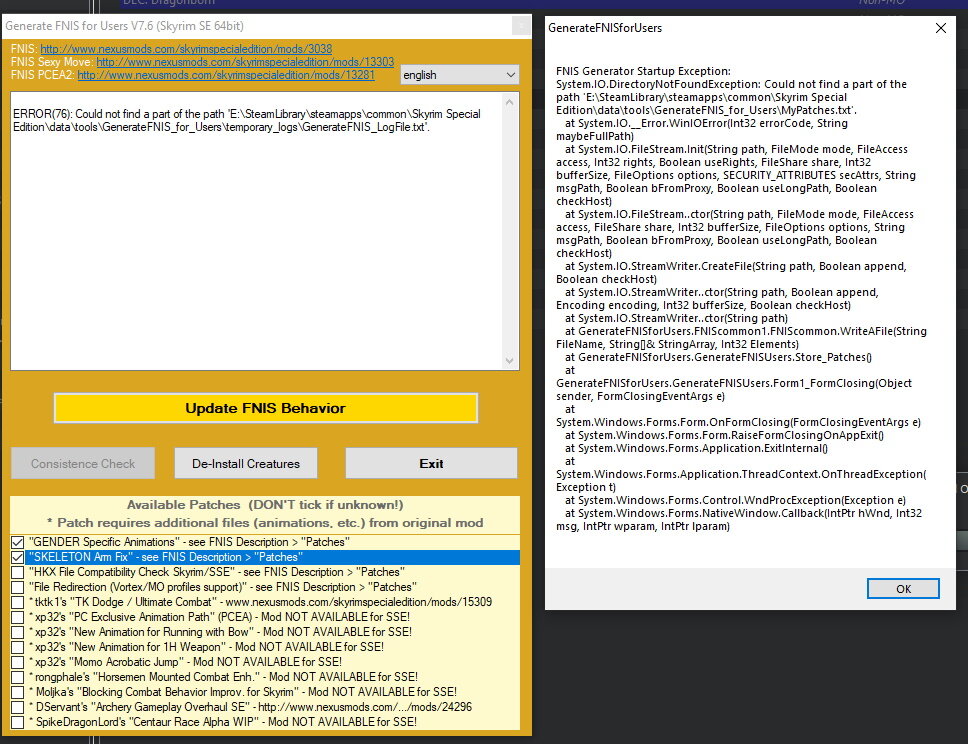Click the De-Install Creatures button

point(246,463)
